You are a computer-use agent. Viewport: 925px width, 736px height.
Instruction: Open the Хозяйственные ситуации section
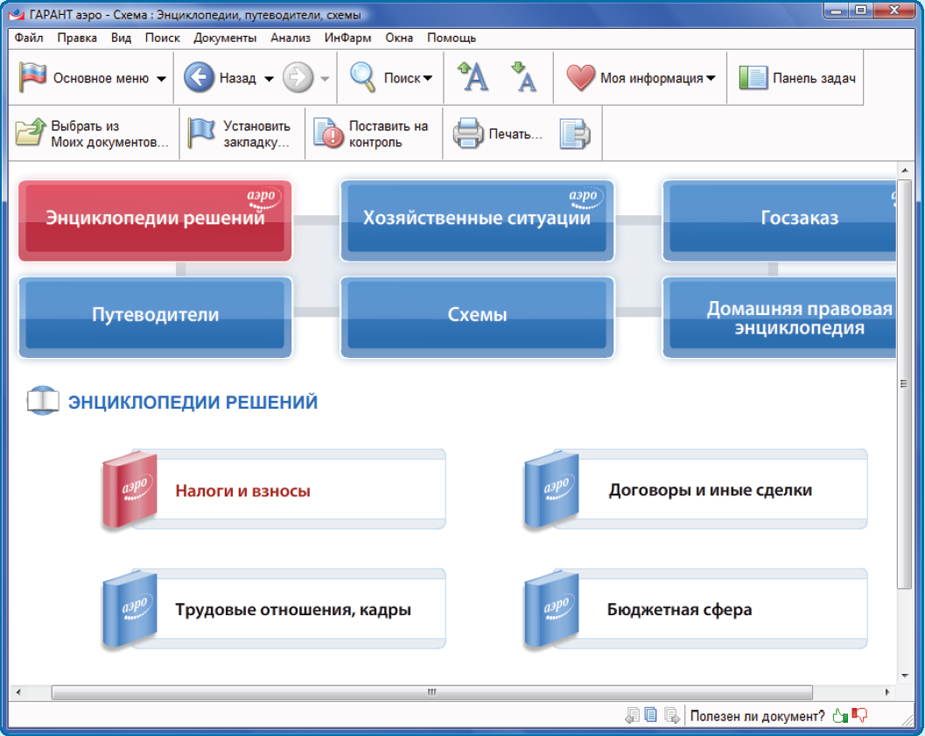point(476,218)
